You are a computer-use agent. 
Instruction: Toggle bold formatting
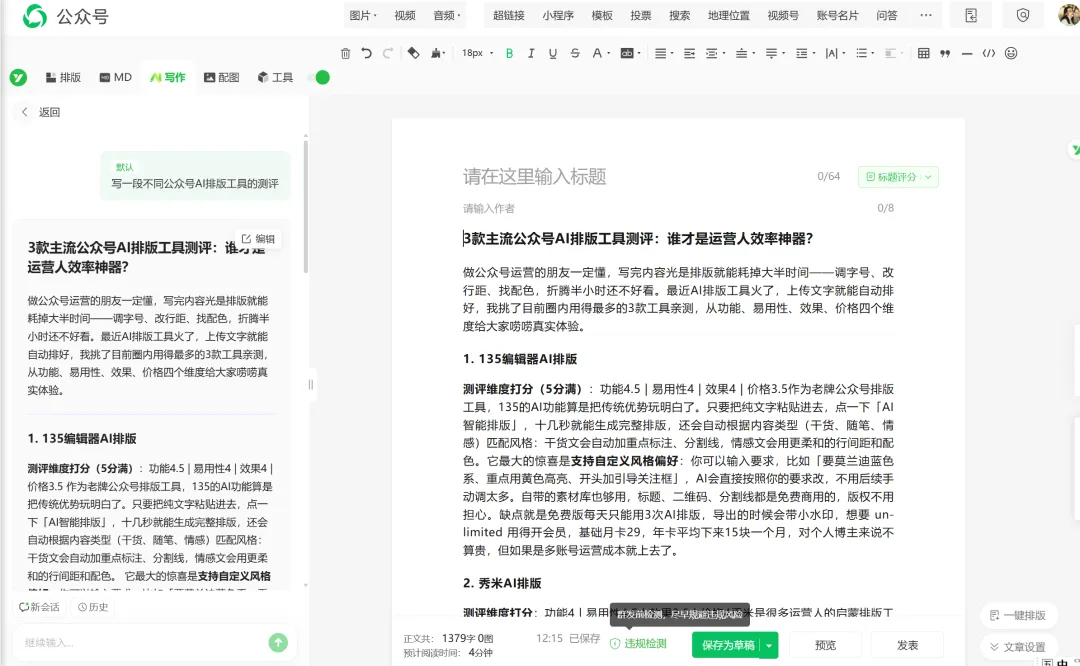click(510, 53)
